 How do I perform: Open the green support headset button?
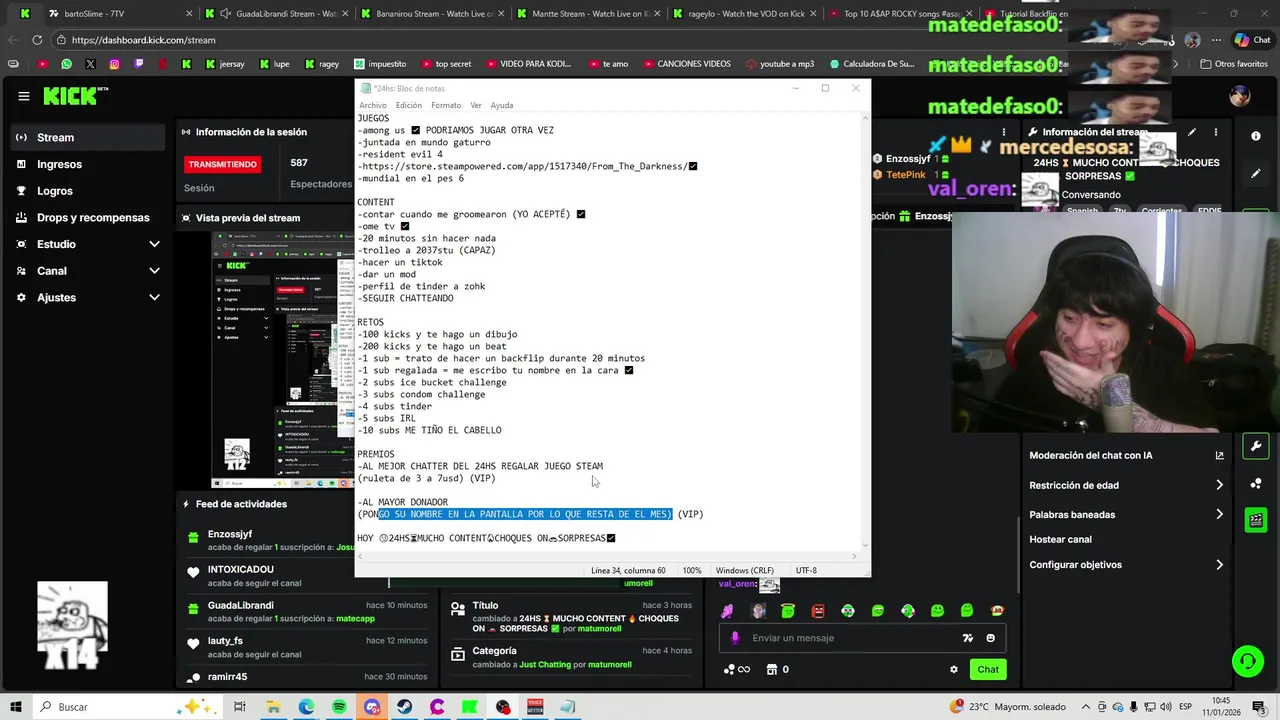(1247, 661)
